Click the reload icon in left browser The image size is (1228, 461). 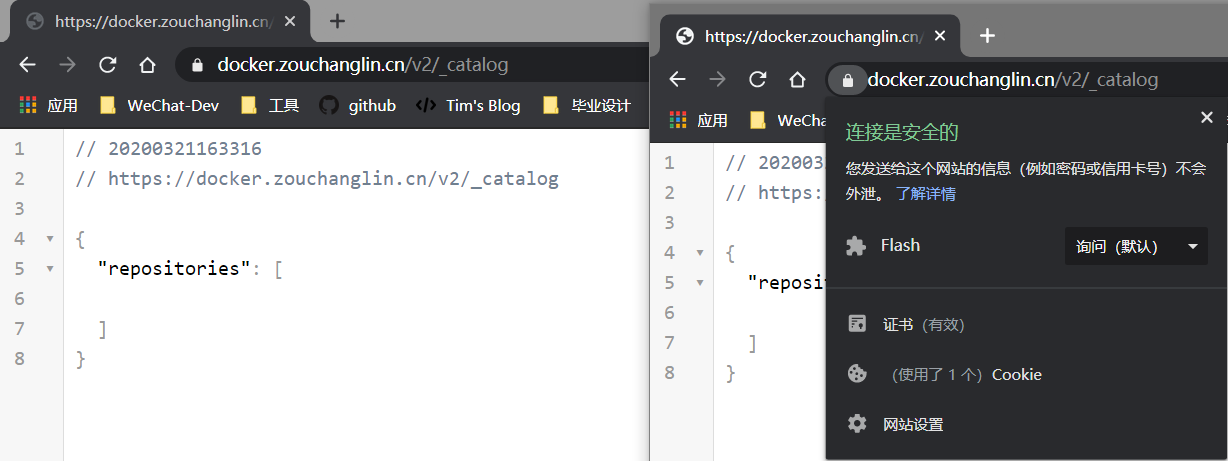(107, 65)
